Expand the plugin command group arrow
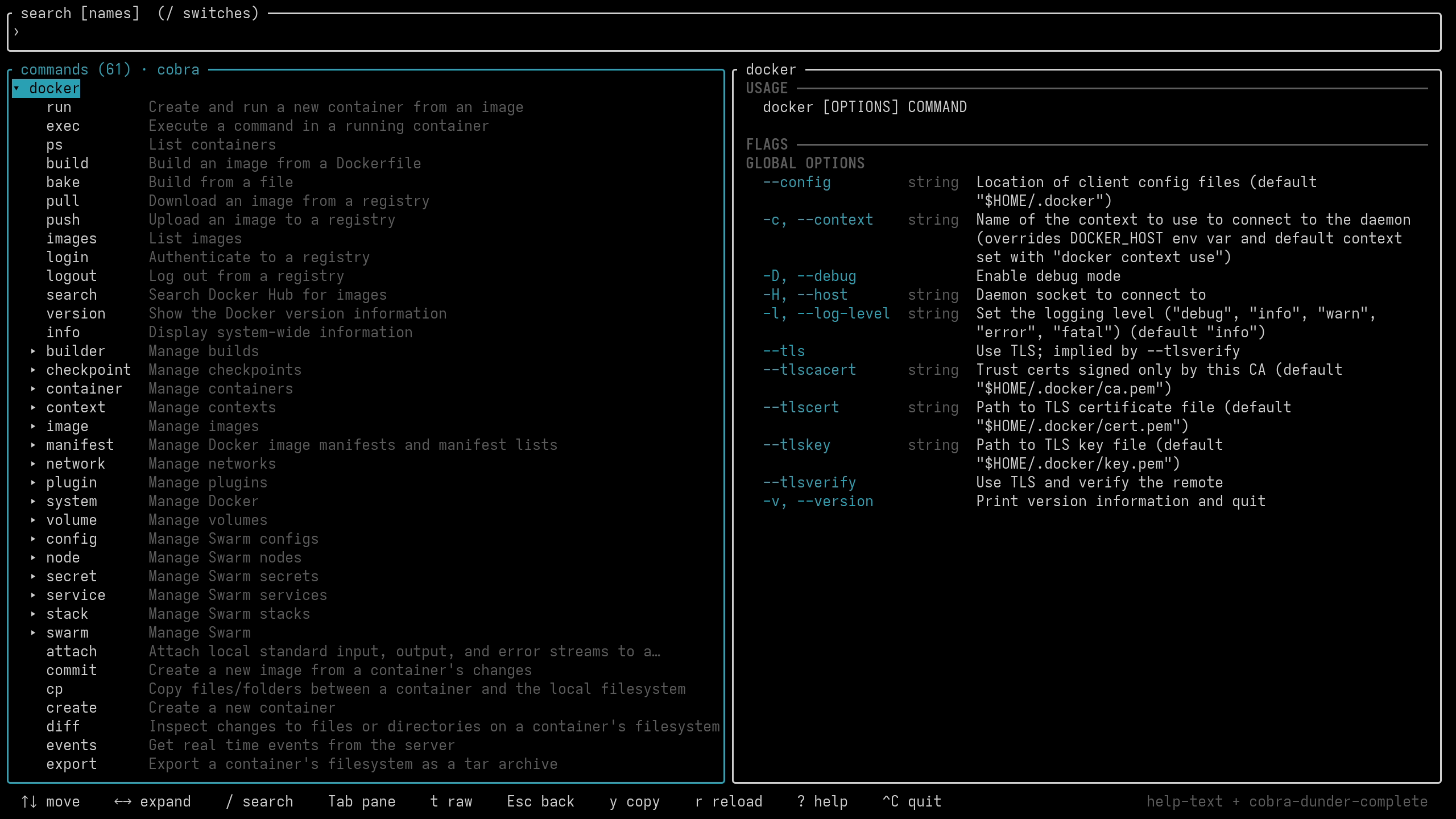 [x=34, y=483]
